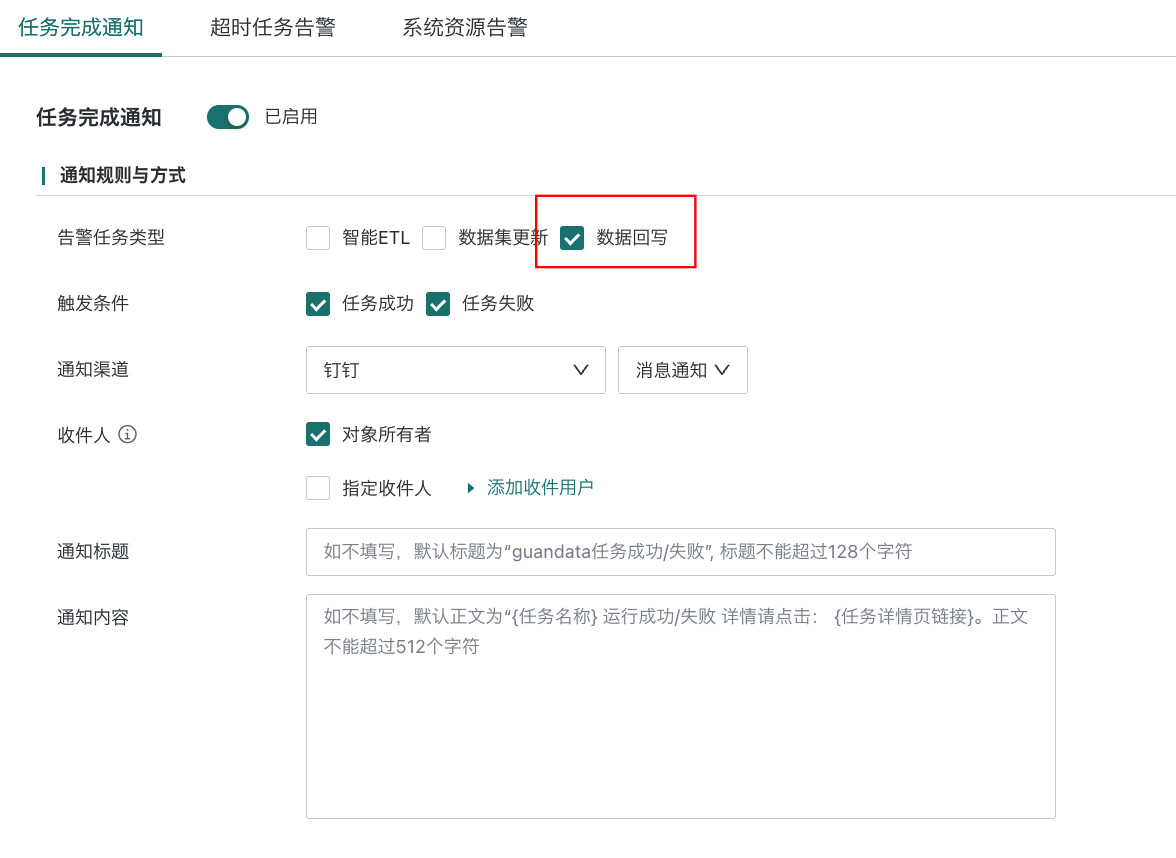Disable the 任务完成通知 toggle switch
Viewport: 1176px width, 858px height.
227,117
